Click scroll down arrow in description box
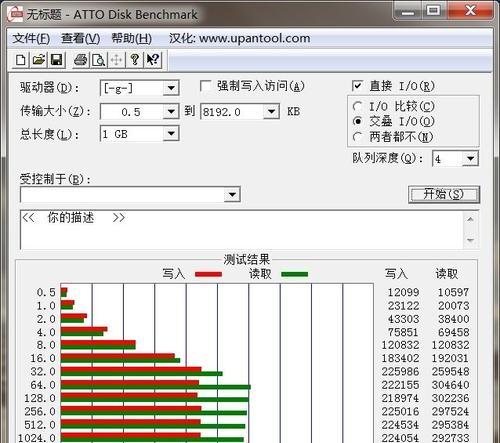The height and width of the screenshot is (443, 500). [x=470, y=240]
